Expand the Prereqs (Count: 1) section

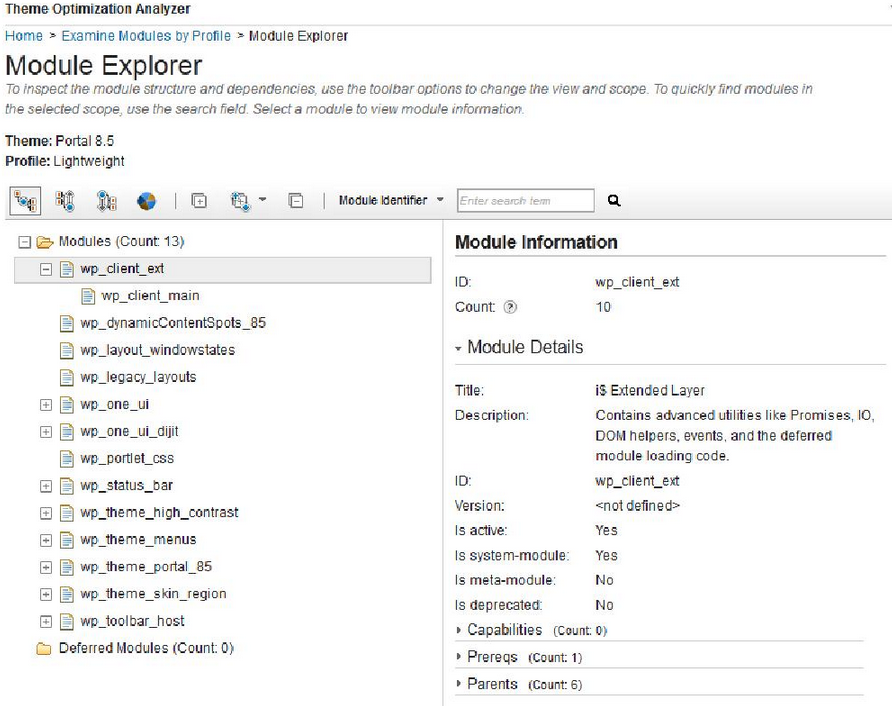coord(459,657)
